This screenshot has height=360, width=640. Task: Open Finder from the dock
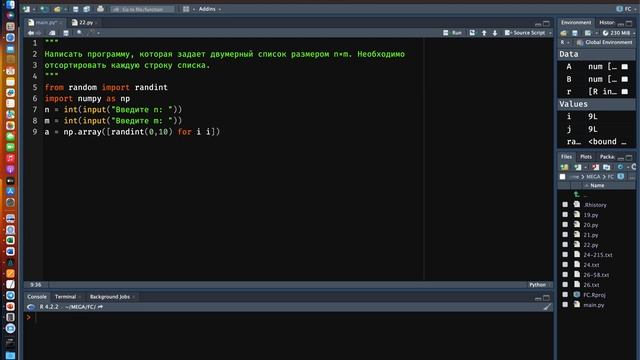coord(10,5)
